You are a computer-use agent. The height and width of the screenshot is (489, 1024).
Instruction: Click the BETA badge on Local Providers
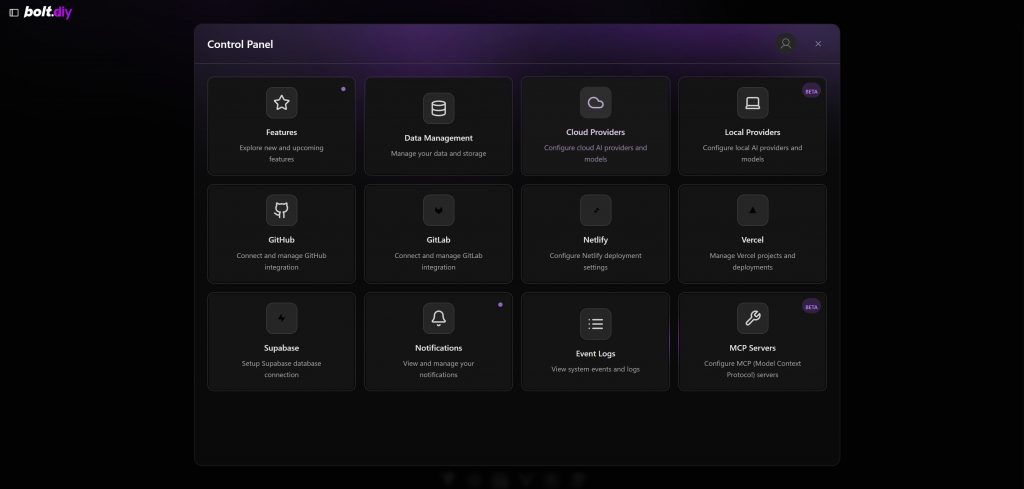coord(811,91)
